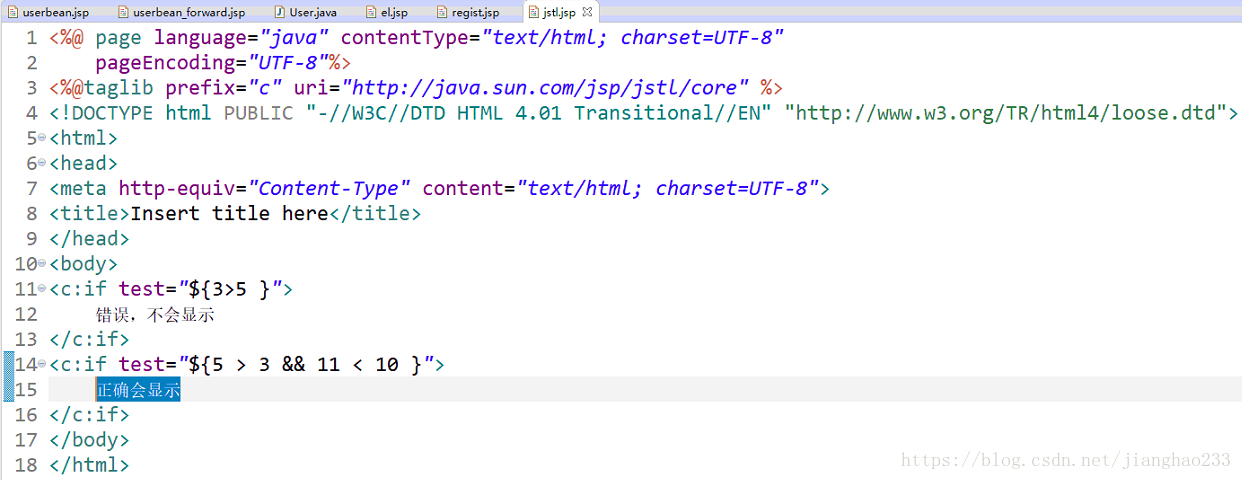The height and width of the screenshot is (480, 1242).
Task: Click the http-equiv "Content-Type" value
Action: coord(329,189)
